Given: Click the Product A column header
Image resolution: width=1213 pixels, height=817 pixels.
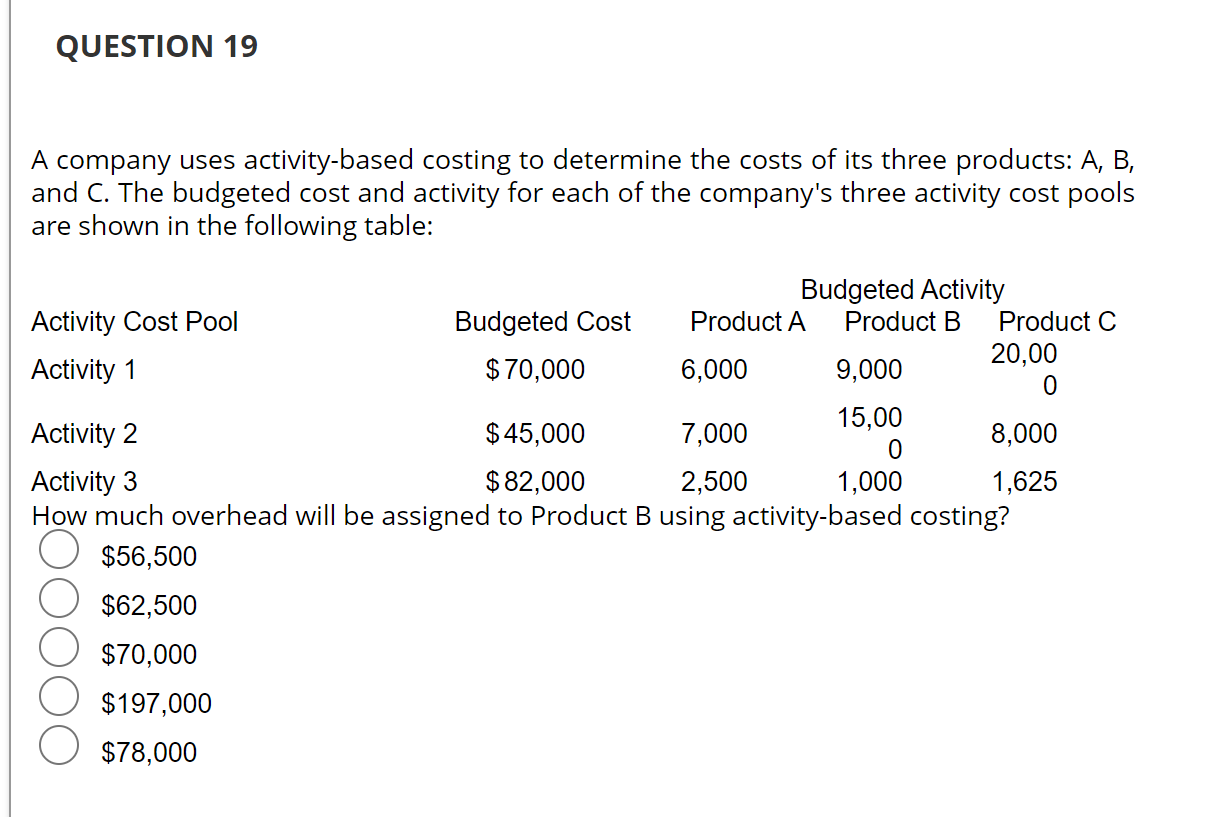Looking at the screenshot, I should pyautogui.click(x=748, y=322).
